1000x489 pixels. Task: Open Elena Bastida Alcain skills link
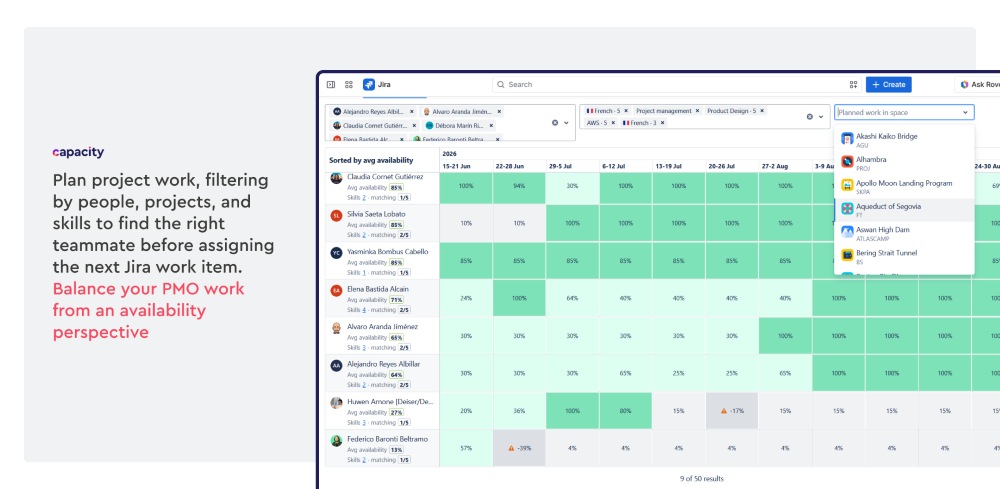(x=364, y=310)
